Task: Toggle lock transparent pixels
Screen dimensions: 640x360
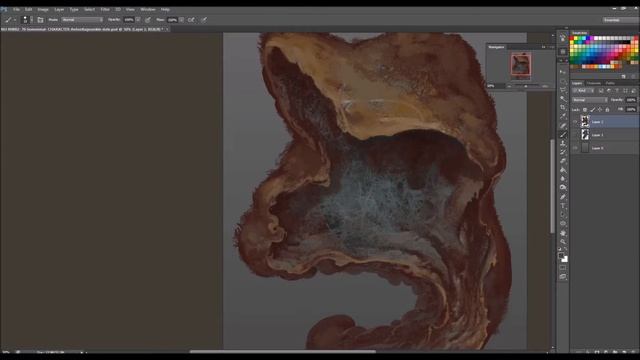Action: coord(585,110)
